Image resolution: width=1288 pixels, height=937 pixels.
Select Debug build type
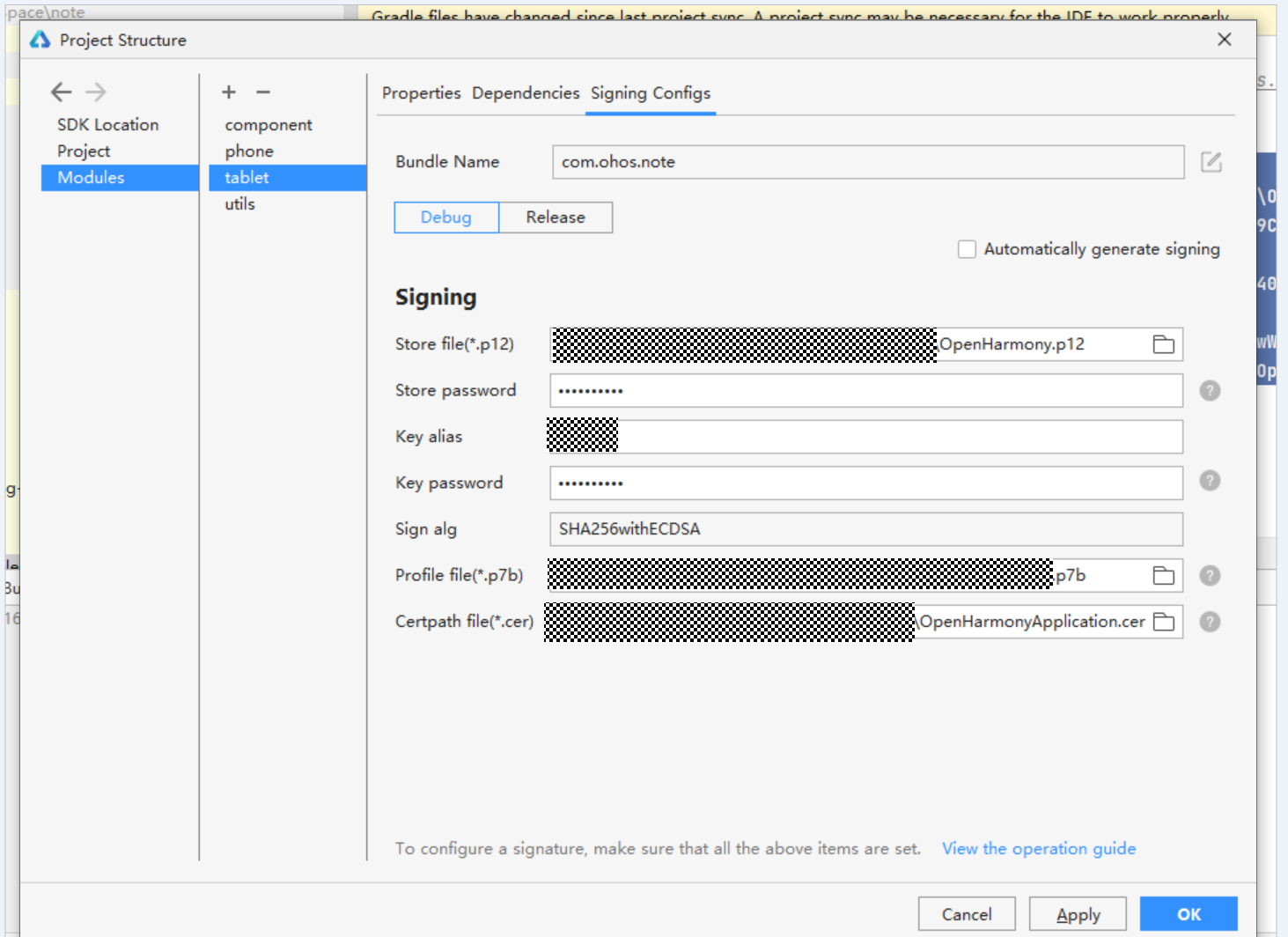[446, 218]
